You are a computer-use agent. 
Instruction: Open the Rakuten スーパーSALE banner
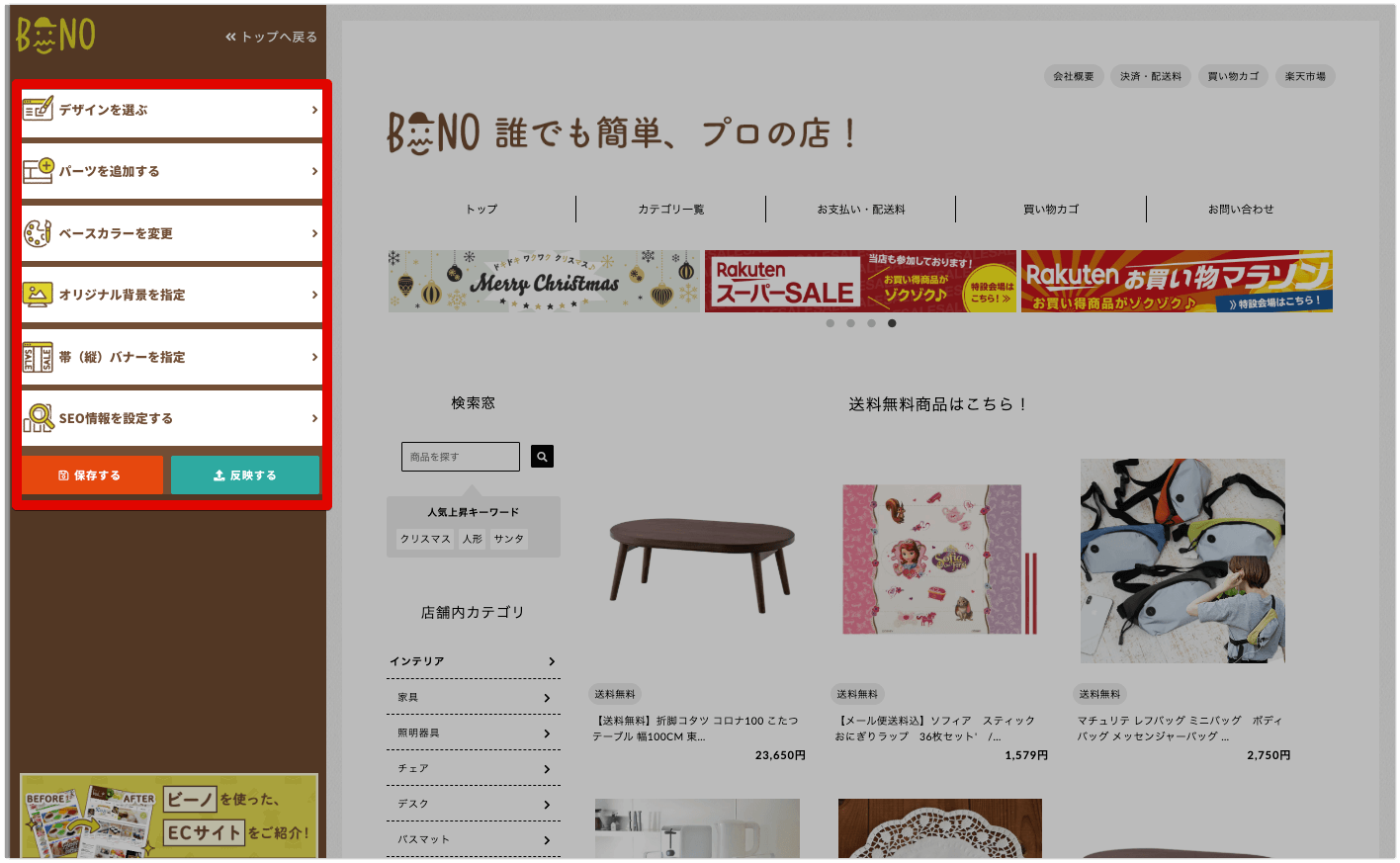(860, 281)
